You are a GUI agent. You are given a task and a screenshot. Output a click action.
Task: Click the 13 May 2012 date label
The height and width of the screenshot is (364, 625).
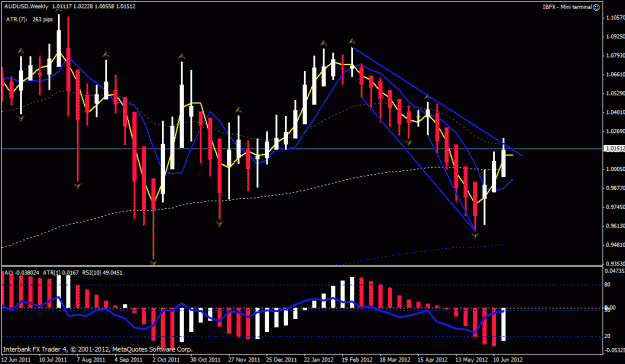click(x=472, y=359)
